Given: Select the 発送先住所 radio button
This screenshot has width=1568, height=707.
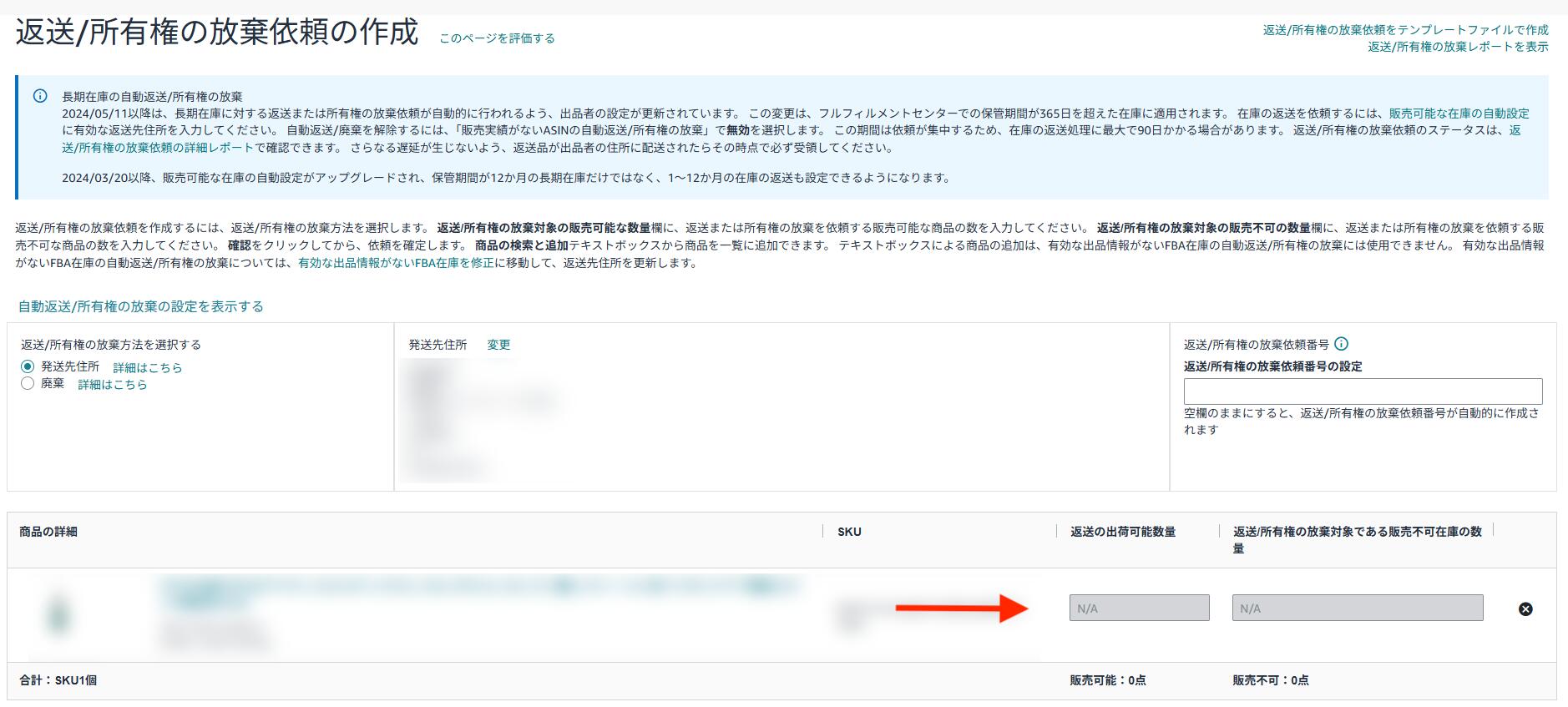Looking at the screenshot, I should point(28,366).
